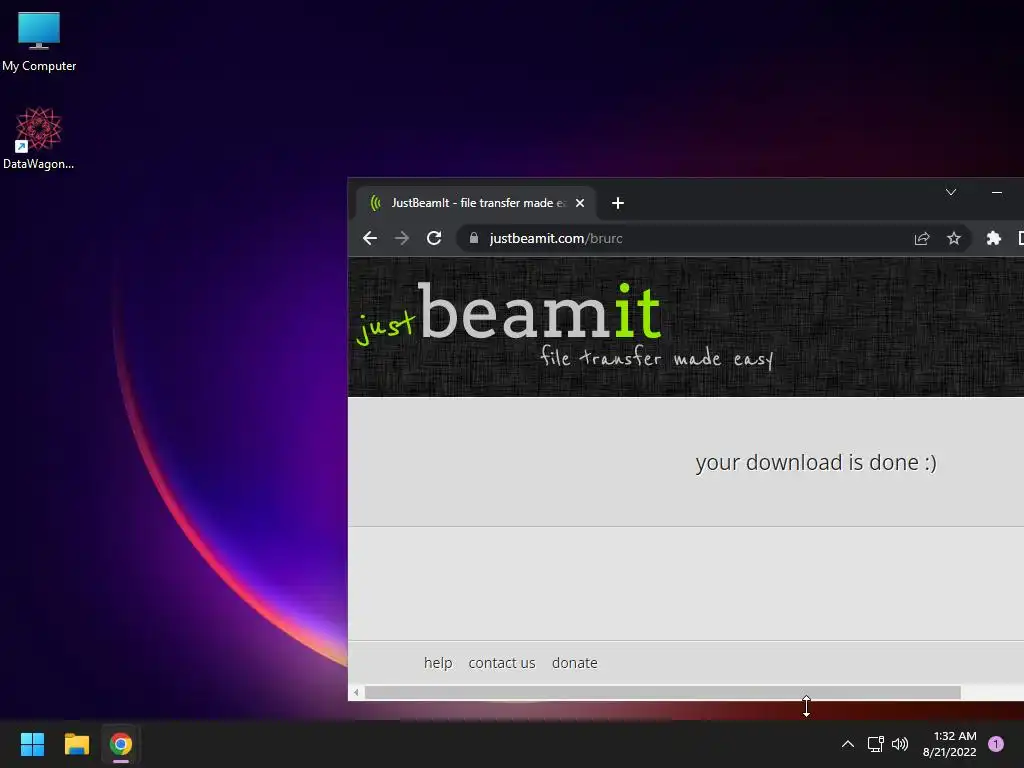Open the Chrome extensions puzzle icon
The width and height of the screenshot is (1024, 768).
pos(993,238)
